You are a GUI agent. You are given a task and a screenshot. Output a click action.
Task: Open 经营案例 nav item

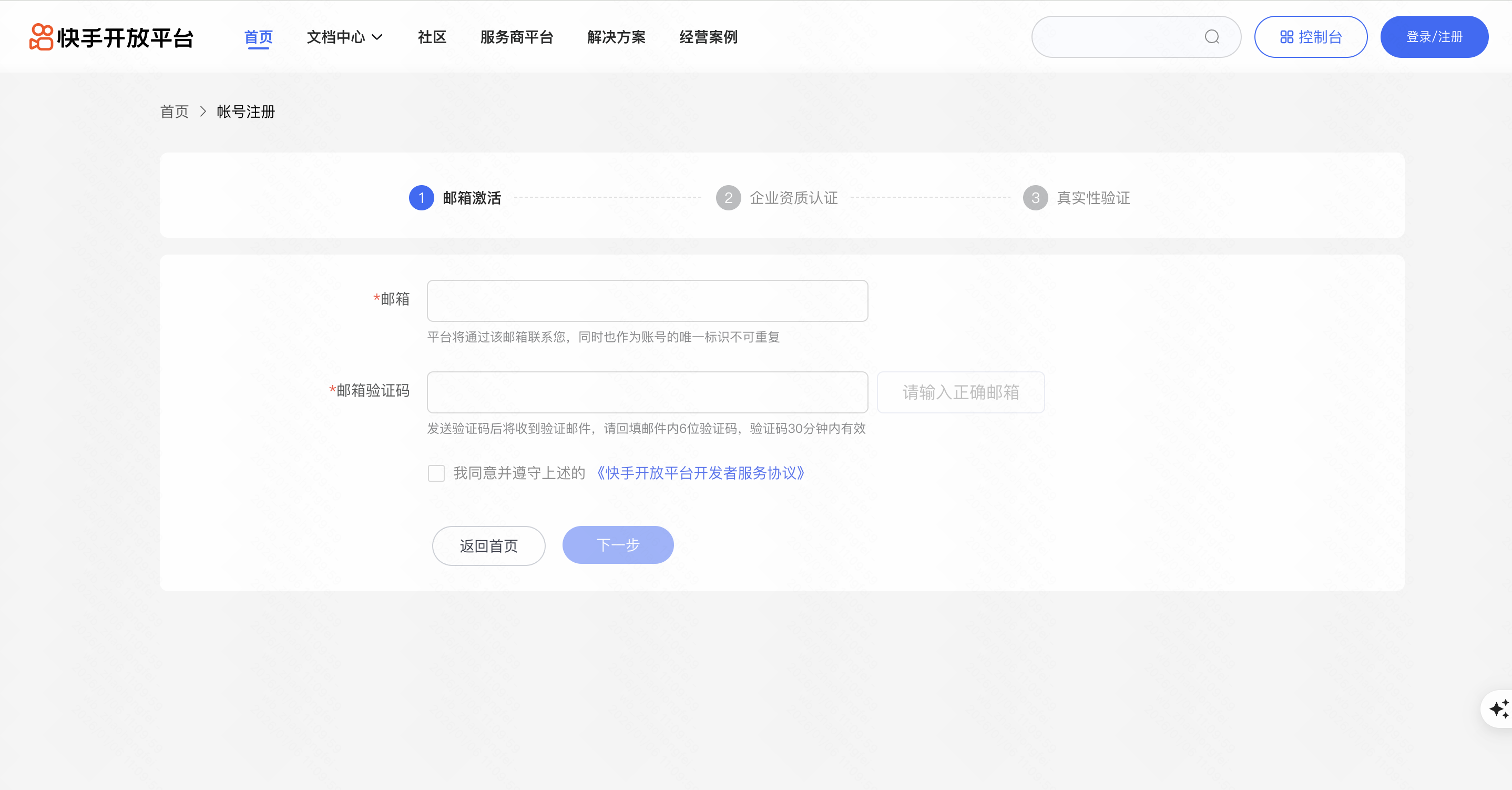(x=708, y=37)
